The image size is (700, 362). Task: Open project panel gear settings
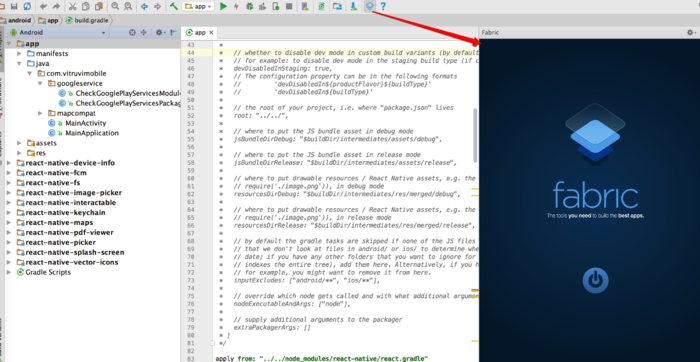coord(160,33)
